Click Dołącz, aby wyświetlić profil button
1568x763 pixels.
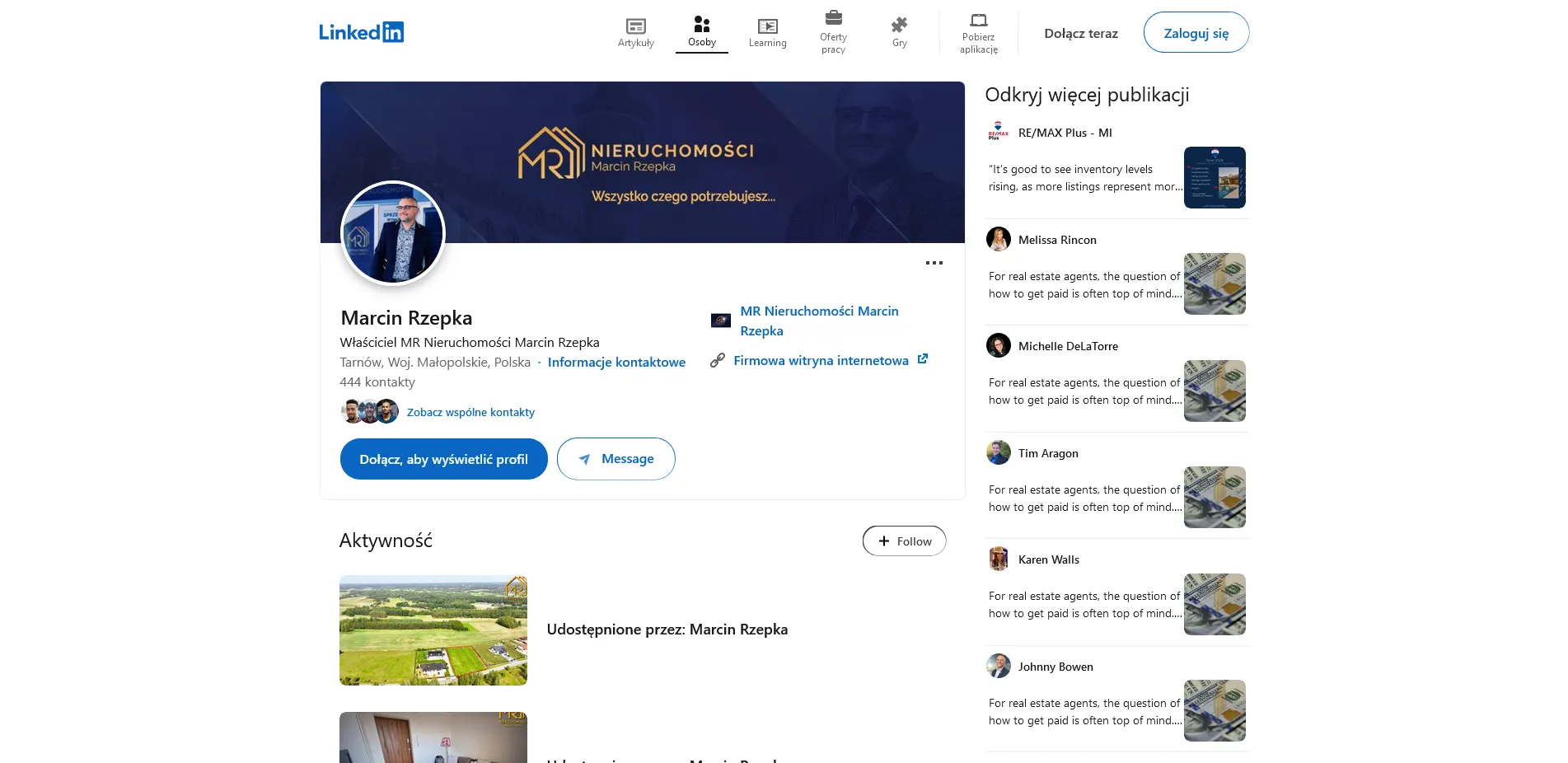tap(444, 459)
